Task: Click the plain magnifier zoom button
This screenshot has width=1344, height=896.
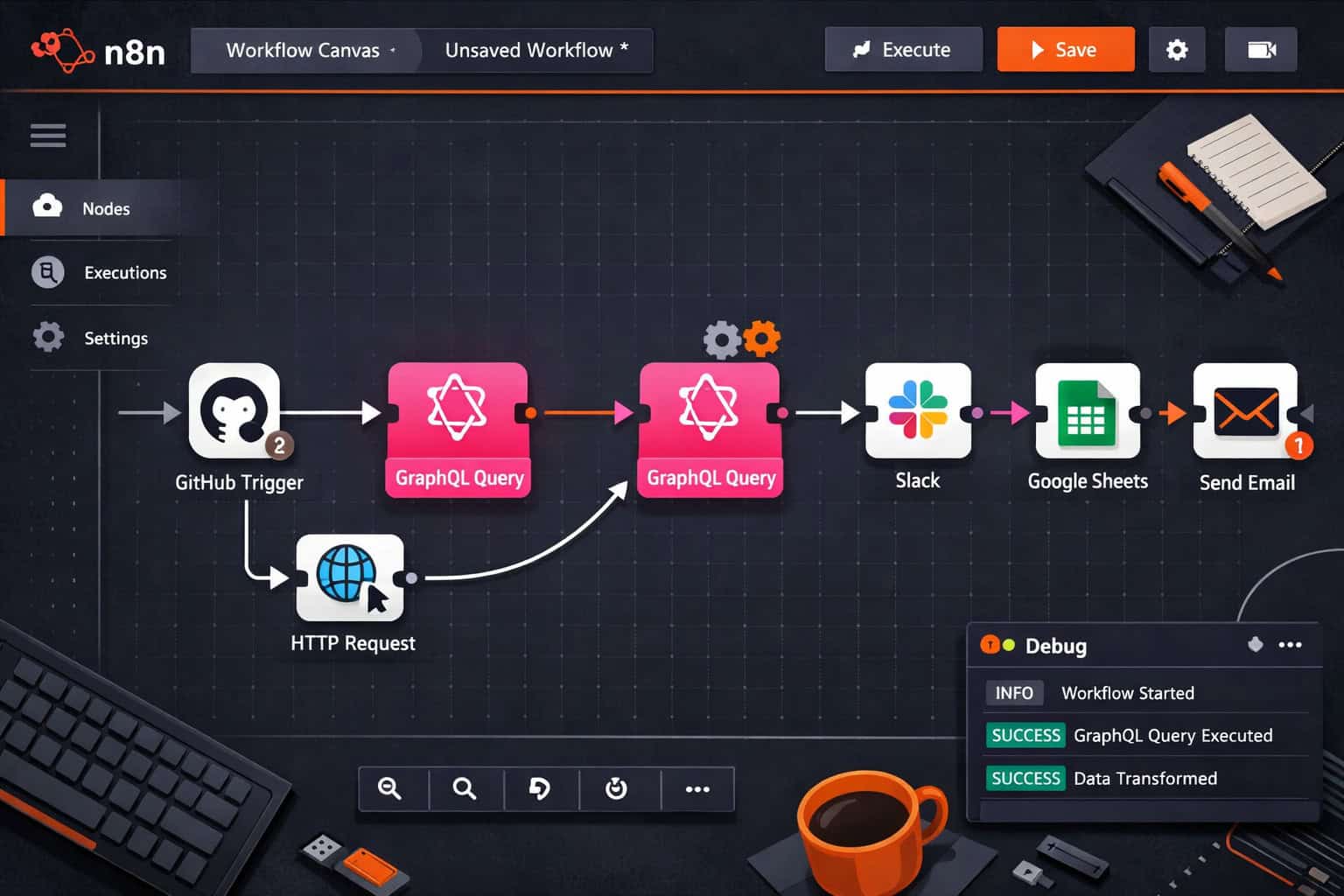Action: coord(465,788)
